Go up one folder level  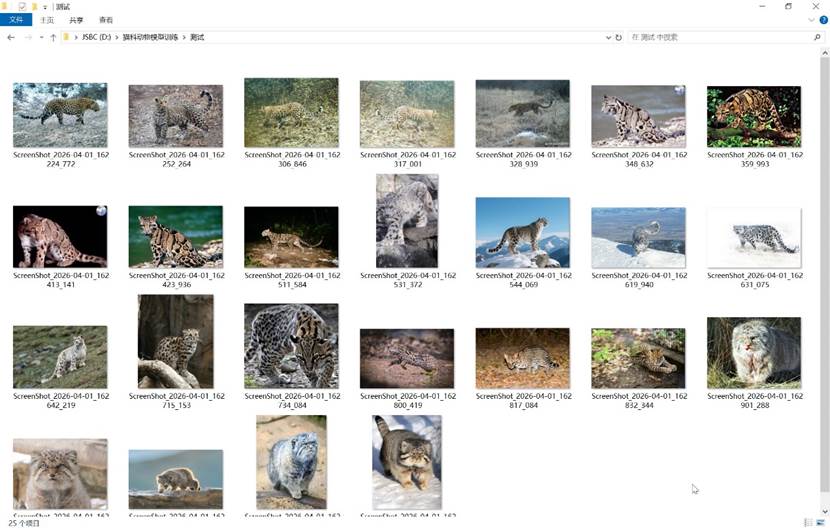point(53,37)
